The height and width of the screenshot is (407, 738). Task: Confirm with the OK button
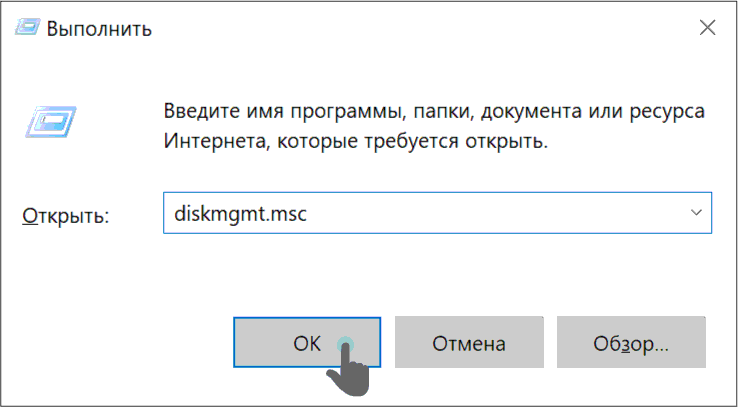(307, 342)
